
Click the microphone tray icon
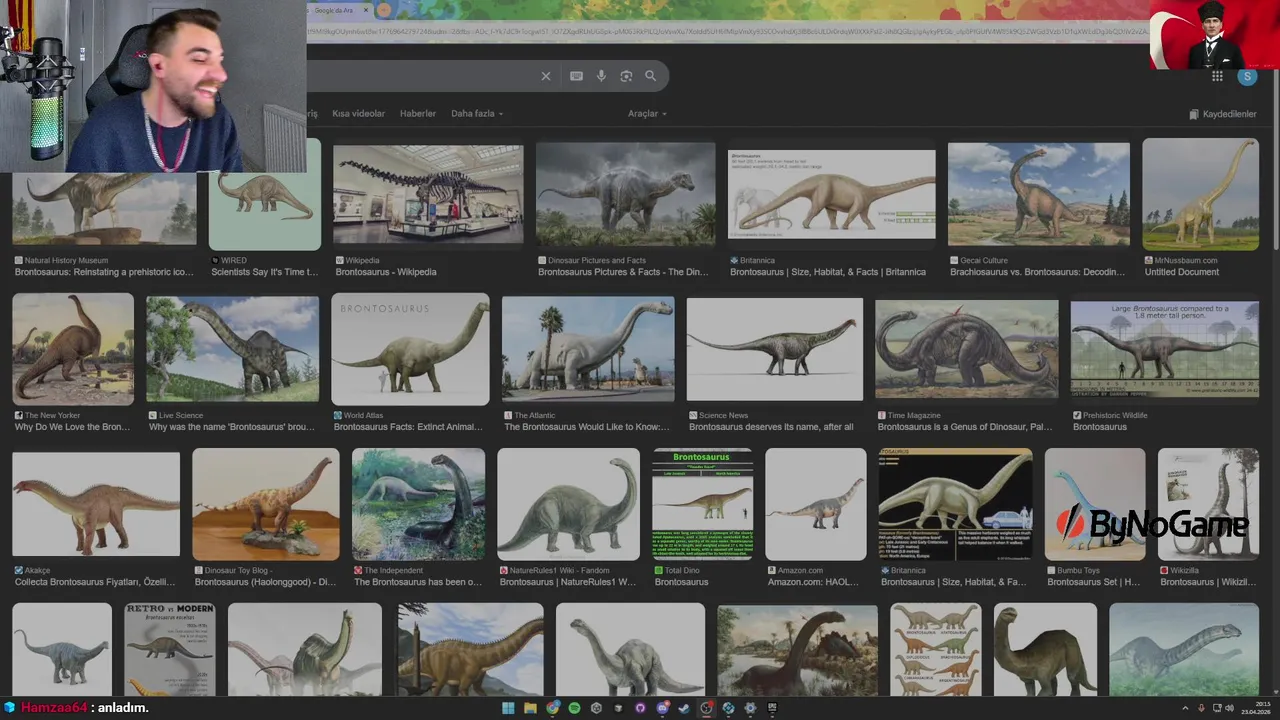(1201, 708)
